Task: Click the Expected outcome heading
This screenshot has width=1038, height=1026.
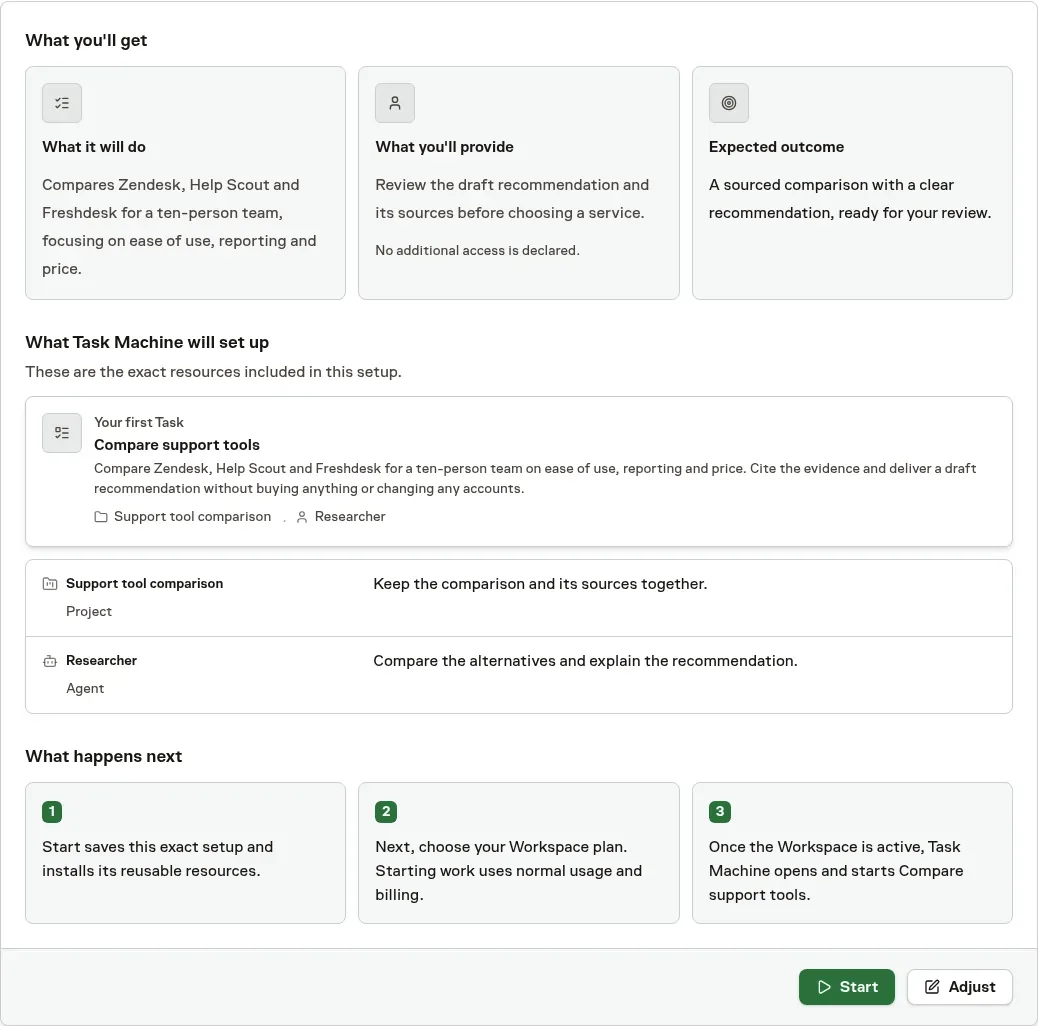Action: tap(777, 147)
